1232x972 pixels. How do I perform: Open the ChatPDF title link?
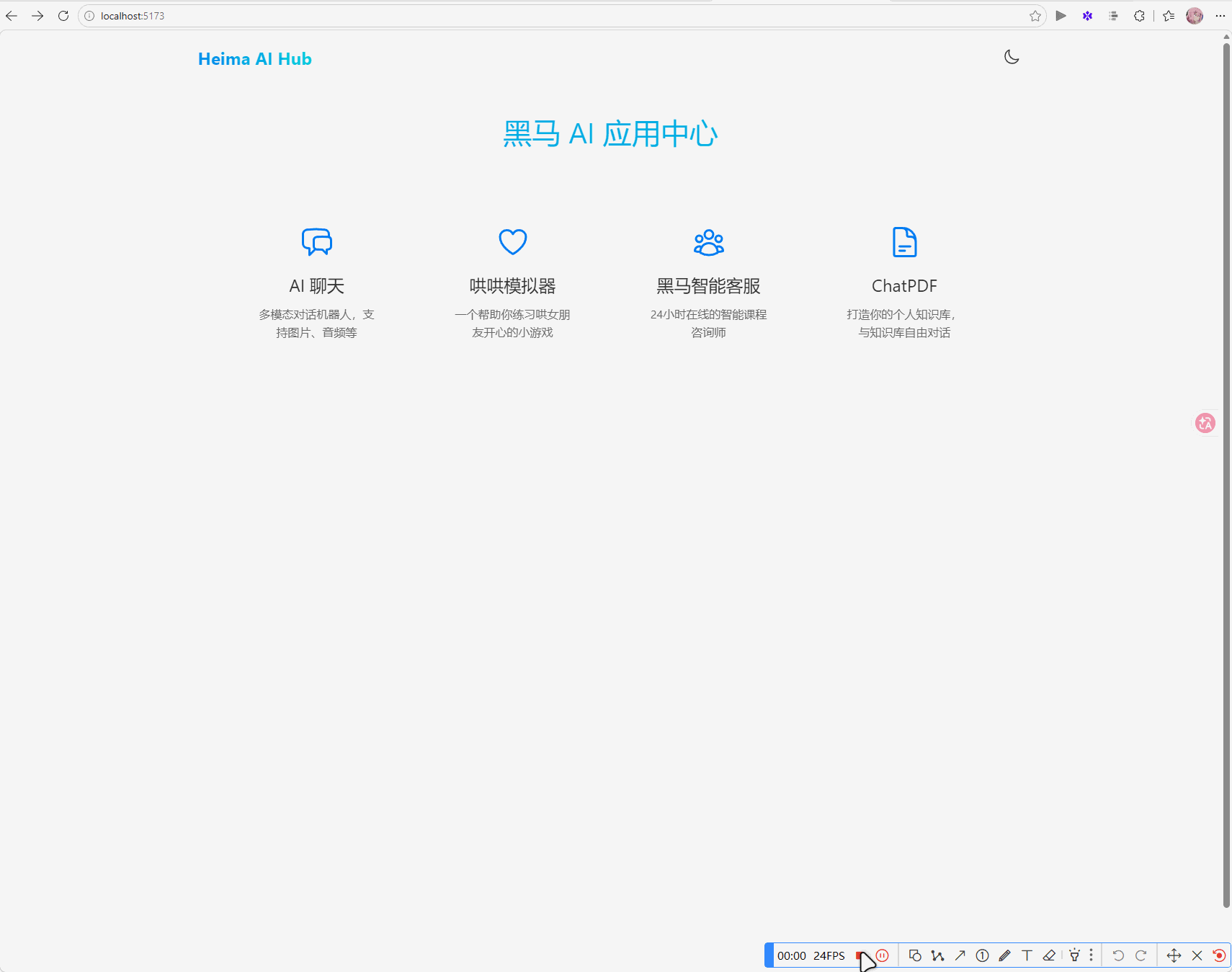pyautogui.click(x=904, y=286)
